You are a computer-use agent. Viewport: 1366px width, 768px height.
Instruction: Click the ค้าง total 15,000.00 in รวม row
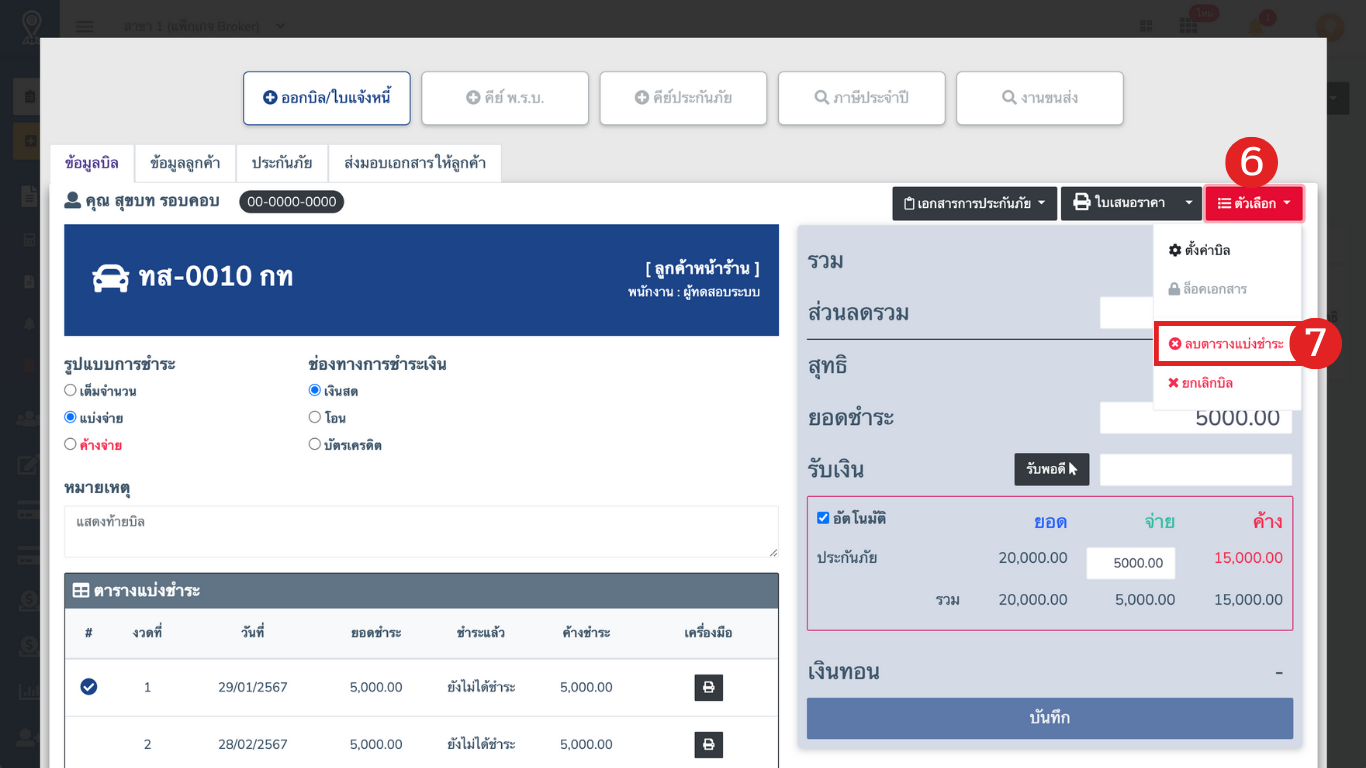1248,600
